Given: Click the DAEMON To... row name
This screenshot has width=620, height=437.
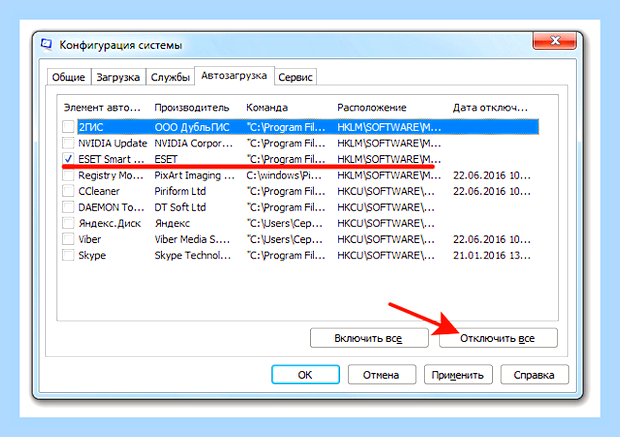Looking at the screenshot, I should (111, 208).
